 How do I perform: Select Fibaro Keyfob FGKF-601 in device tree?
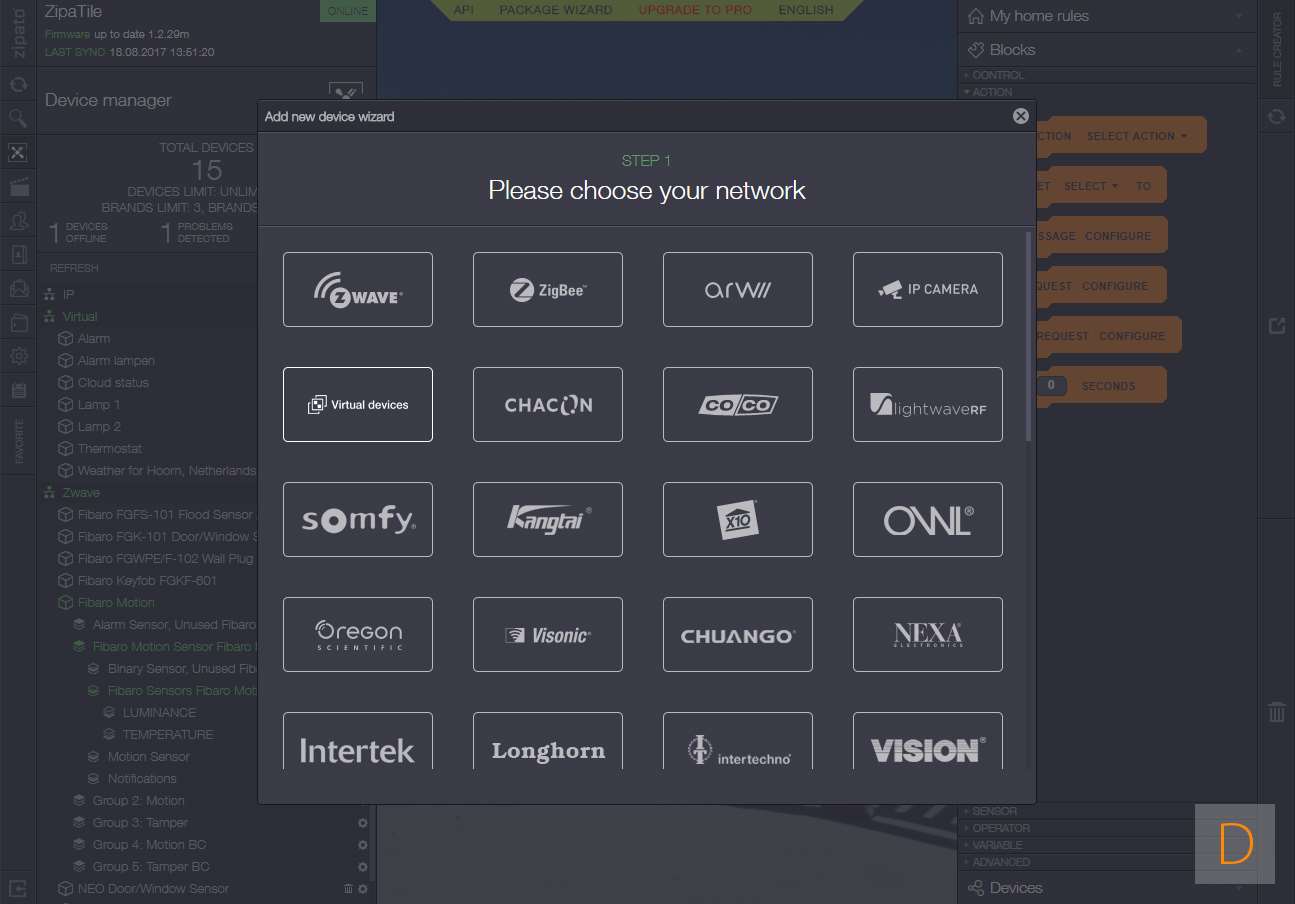147,581
